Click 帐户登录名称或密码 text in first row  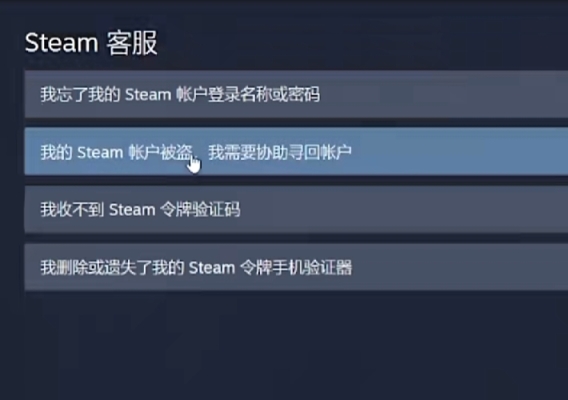(248, 94)
